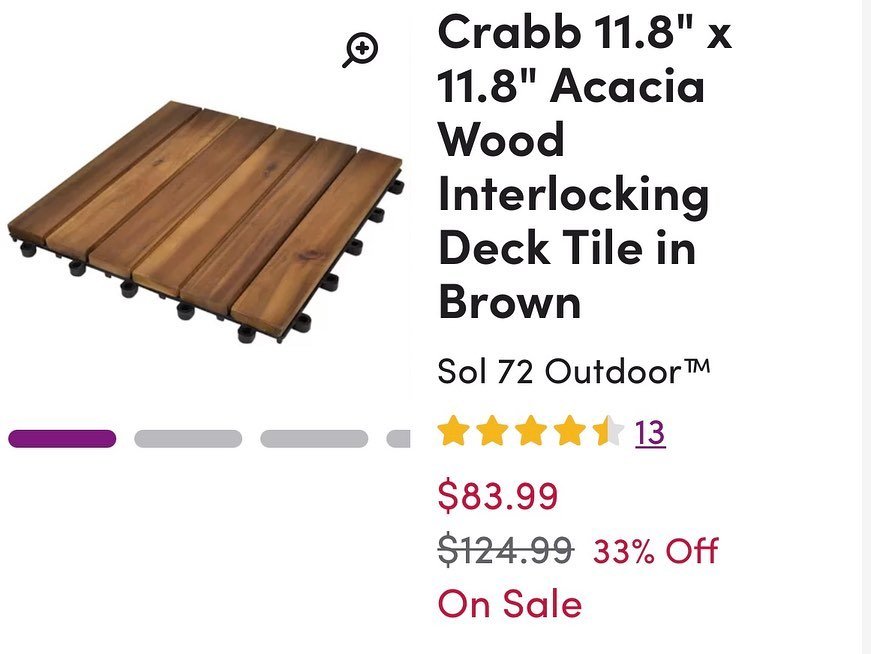Switch to the third carousel slide indicator
Image resolution: width=871 pixels, height=654 pixels.
pyautogui.click(x=314, y=439)
